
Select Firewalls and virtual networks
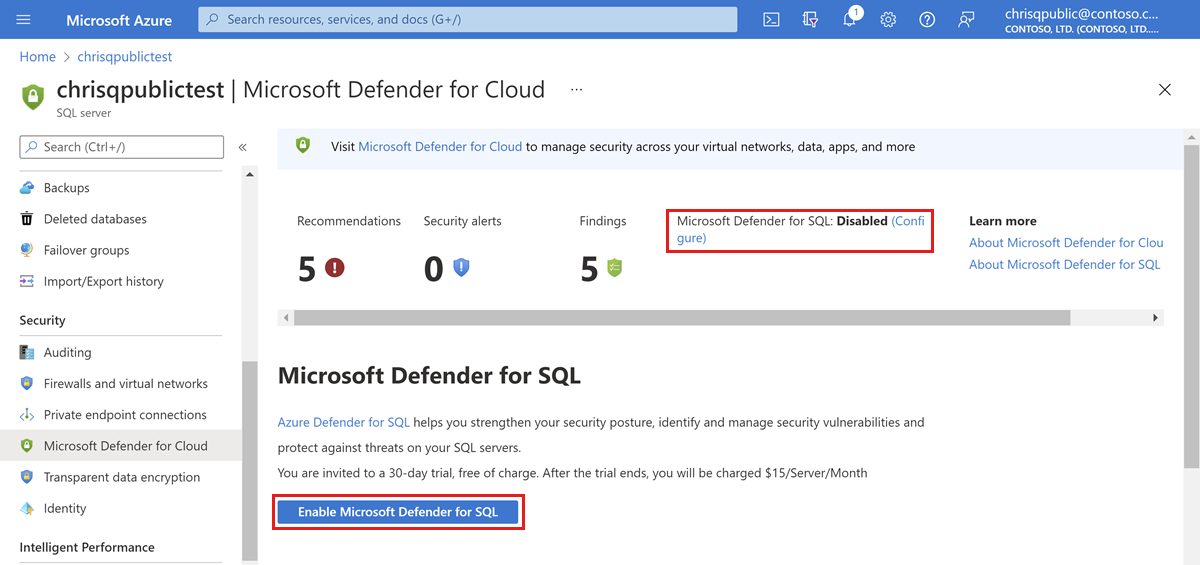(x=125, y=383)
